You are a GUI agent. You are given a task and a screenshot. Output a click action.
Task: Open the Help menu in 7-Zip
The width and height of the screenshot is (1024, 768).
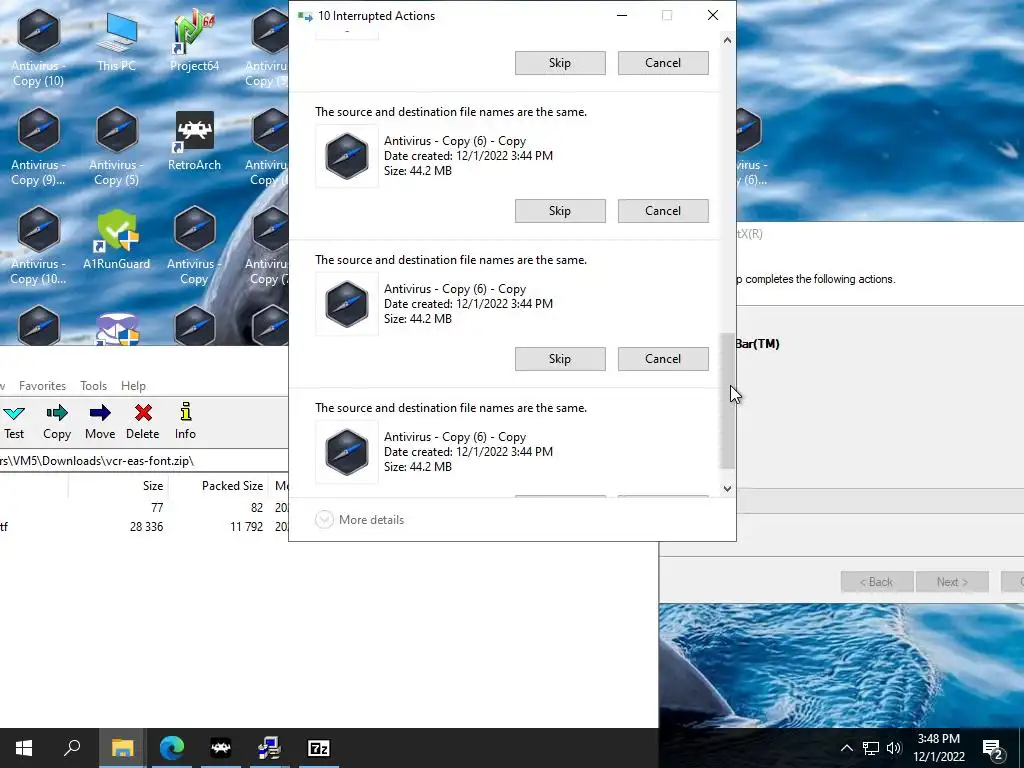tap(133, 386)
